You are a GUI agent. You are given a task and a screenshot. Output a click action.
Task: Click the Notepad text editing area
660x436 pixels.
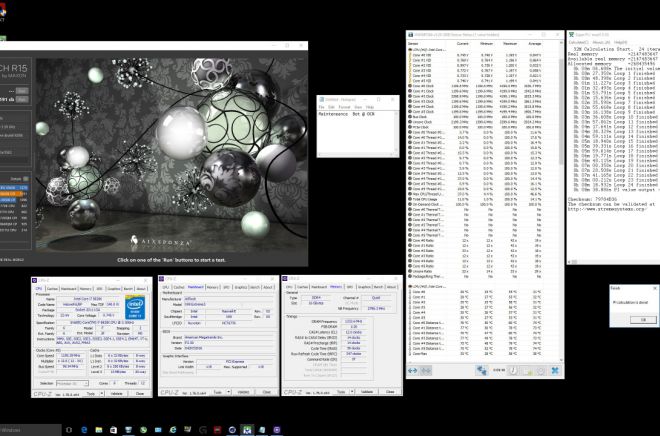(355, 135)
